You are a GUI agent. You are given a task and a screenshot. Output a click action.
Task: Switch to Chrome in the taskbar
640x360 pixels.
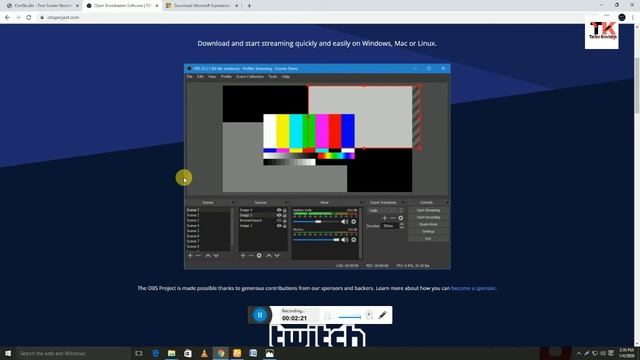(x=220, y=353)
